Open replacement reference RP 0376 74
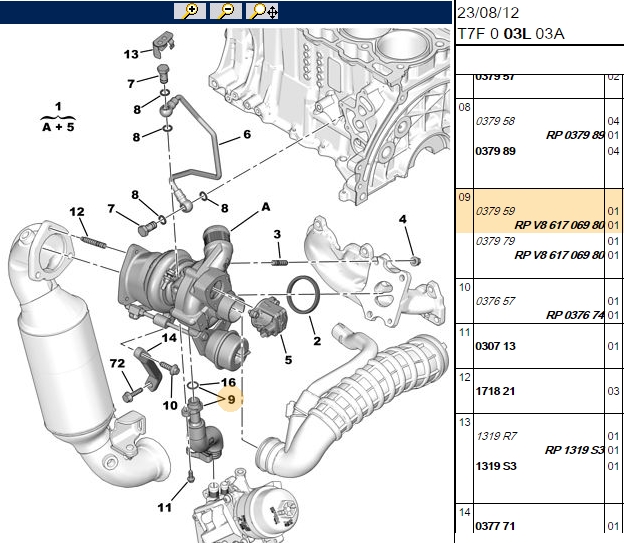Screen dimensions: 624x543 [x=575, y=315]
